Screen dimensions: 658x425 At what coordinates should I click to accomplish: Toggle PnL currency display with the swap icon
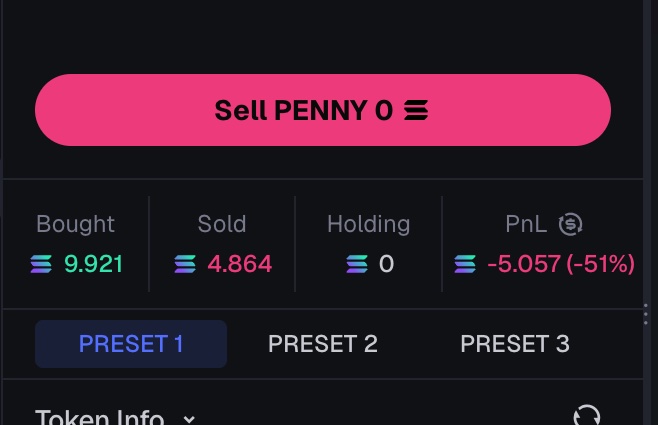[x=570, y=224]
